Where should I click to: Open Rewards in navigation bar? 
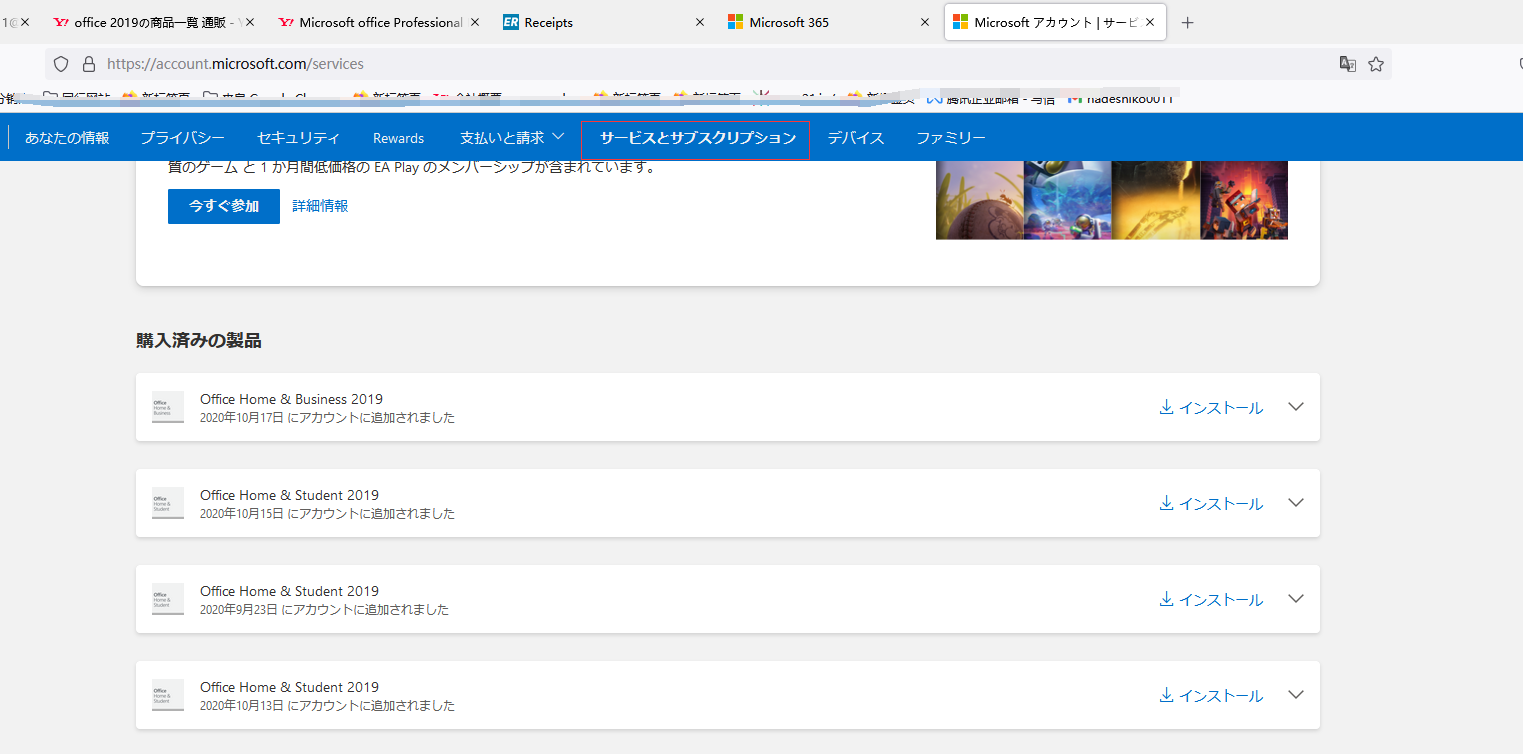click(x=399, y=138)
